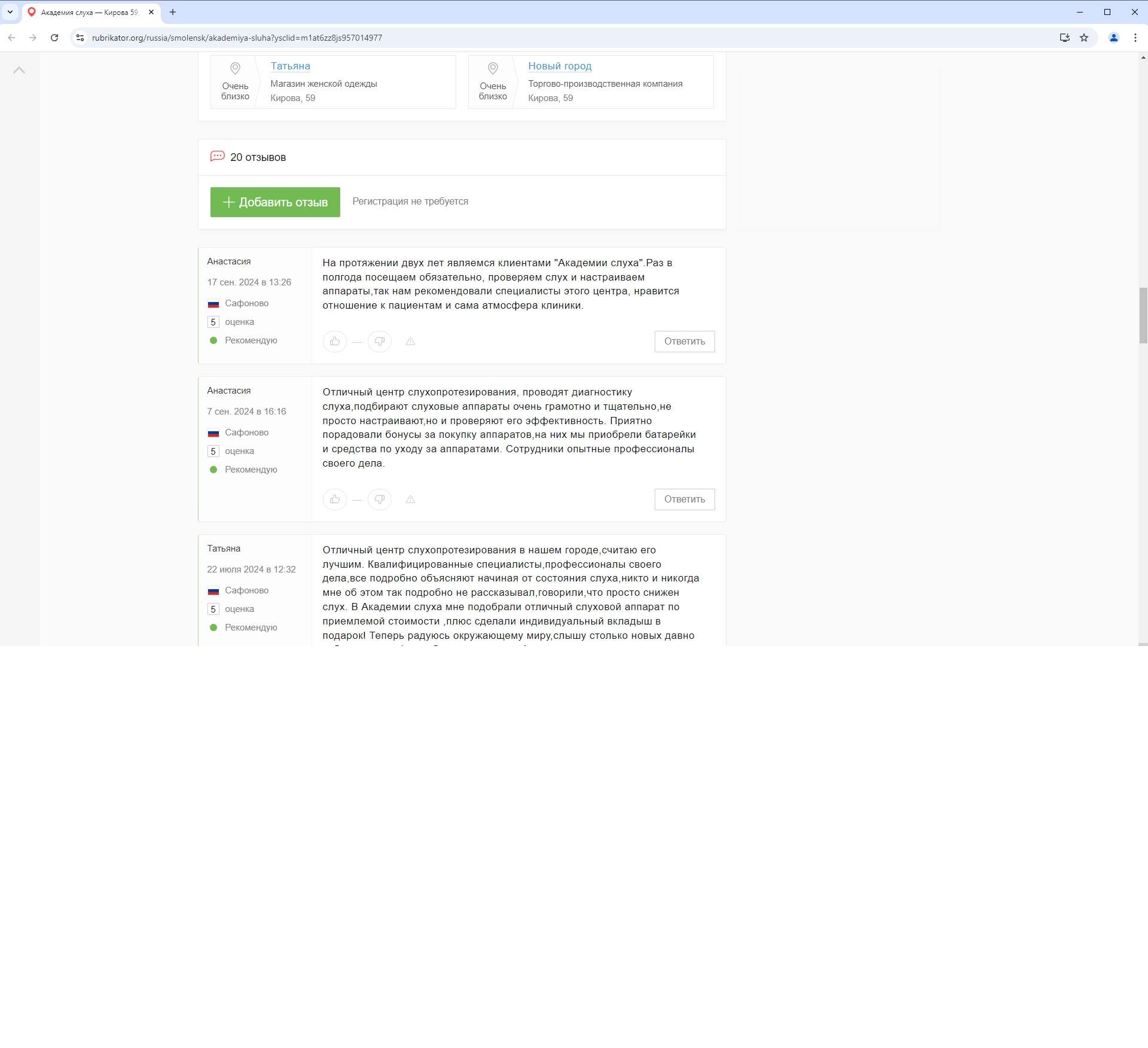Open the Новый город company link
This screenshot has height=1048, width=1148.
tap(559, 66)
